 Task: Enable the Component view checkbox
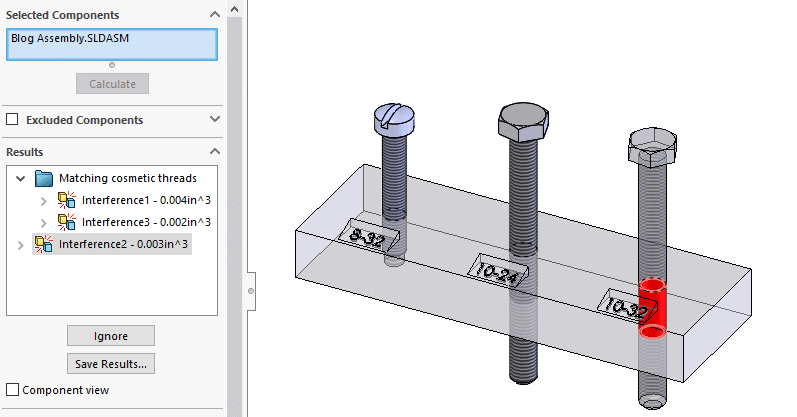(x=12, y=390)
